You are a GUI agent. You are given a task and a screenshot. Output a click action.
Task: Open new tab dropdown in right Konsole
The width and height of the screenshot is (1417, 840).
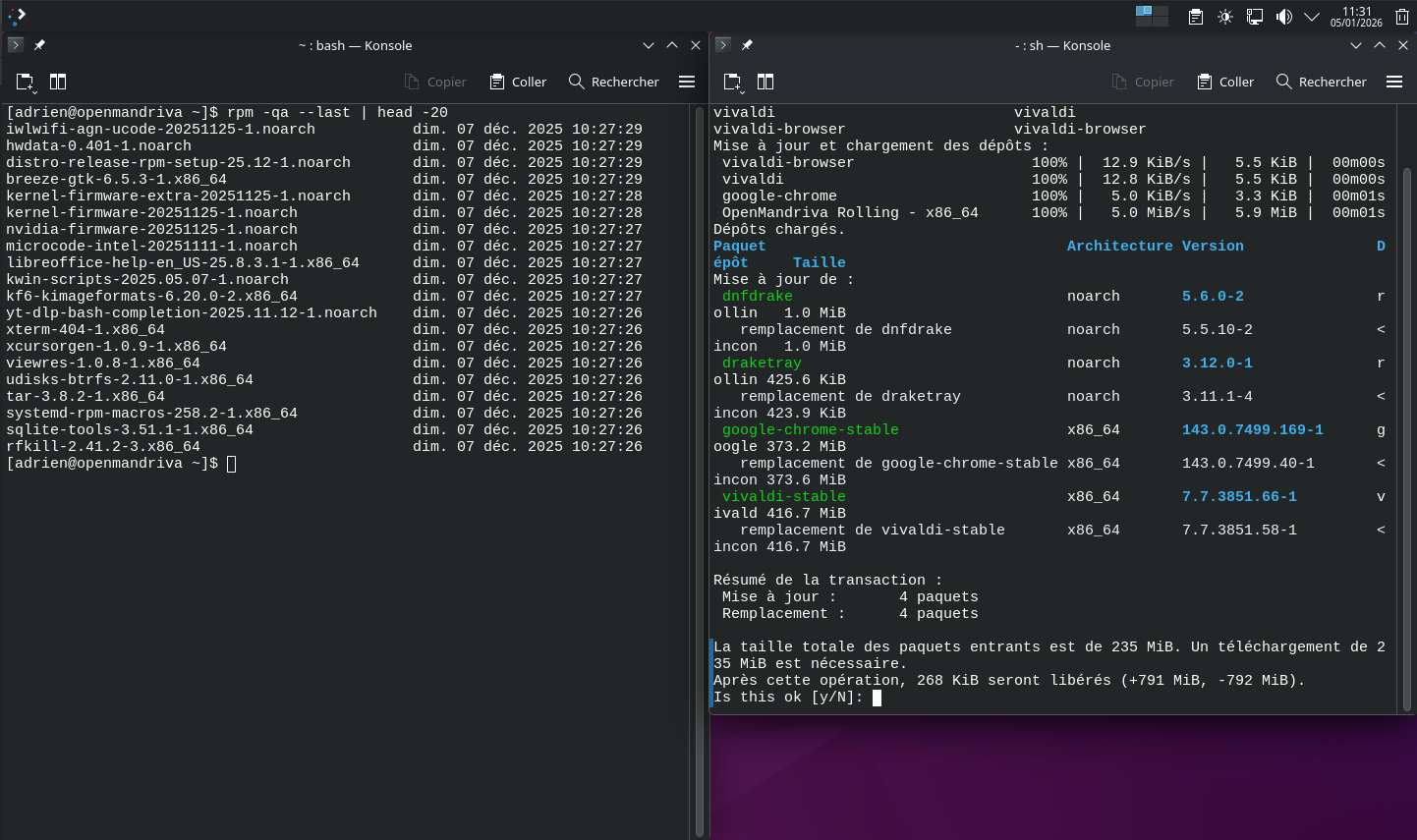click(x=733, y=83)
